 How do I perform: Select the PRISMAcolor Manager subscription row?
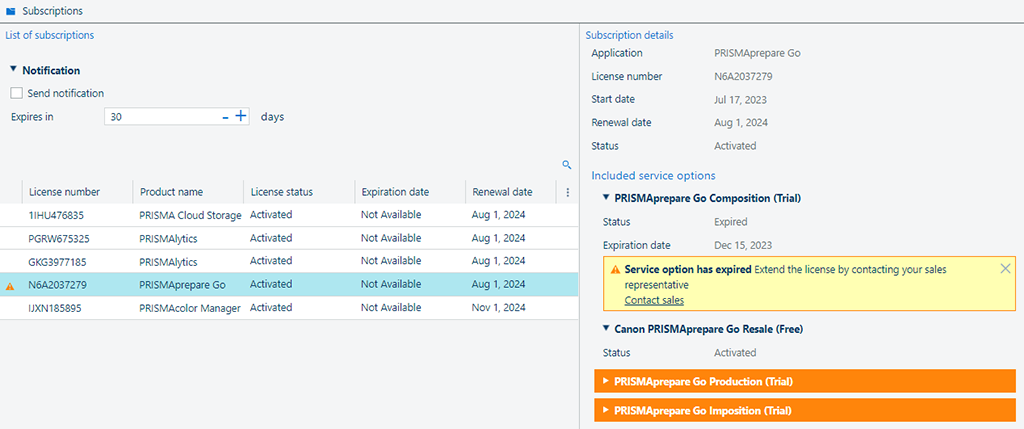tap(190, 308)
